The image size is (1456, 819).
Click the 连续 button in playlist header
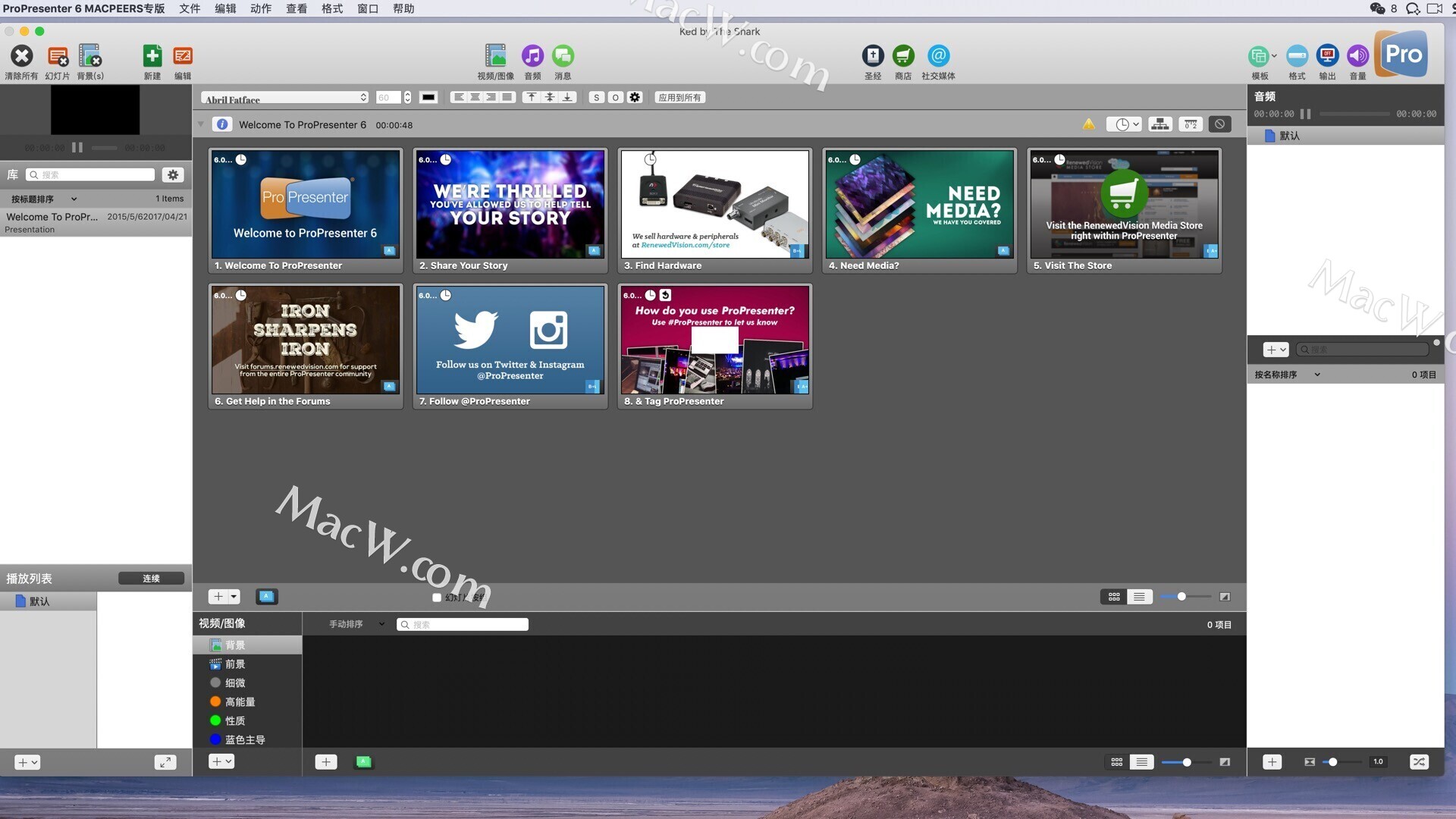(151, 579)
